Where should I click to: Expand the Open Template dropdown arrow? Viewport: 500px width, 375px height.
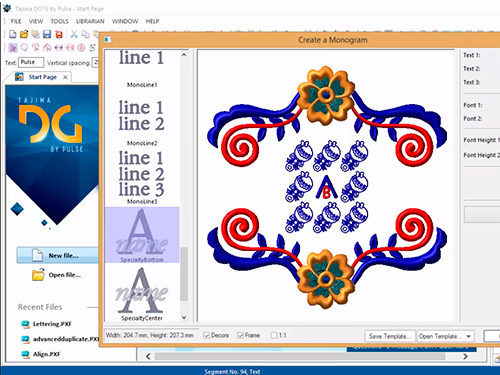[x=469, y=336]
